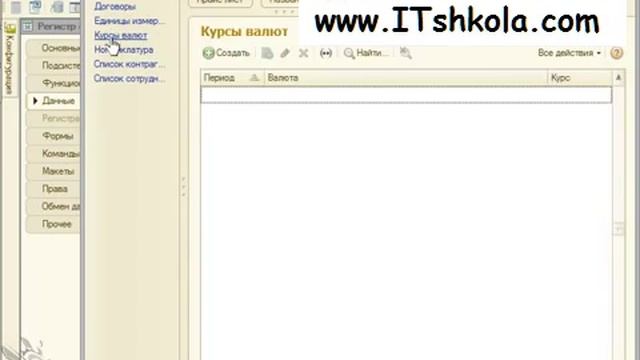This screenshot has width=640, height=360.
Task: Click the orange help question icon
Action: [x=616, y=53]
